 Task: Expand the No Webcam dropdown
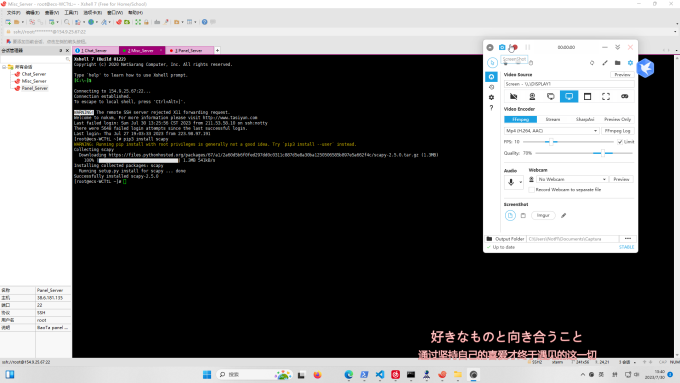572,179
